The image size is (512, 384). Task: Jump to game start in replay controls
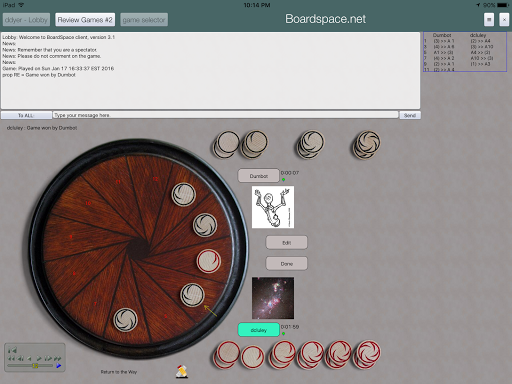pos(12,350)
